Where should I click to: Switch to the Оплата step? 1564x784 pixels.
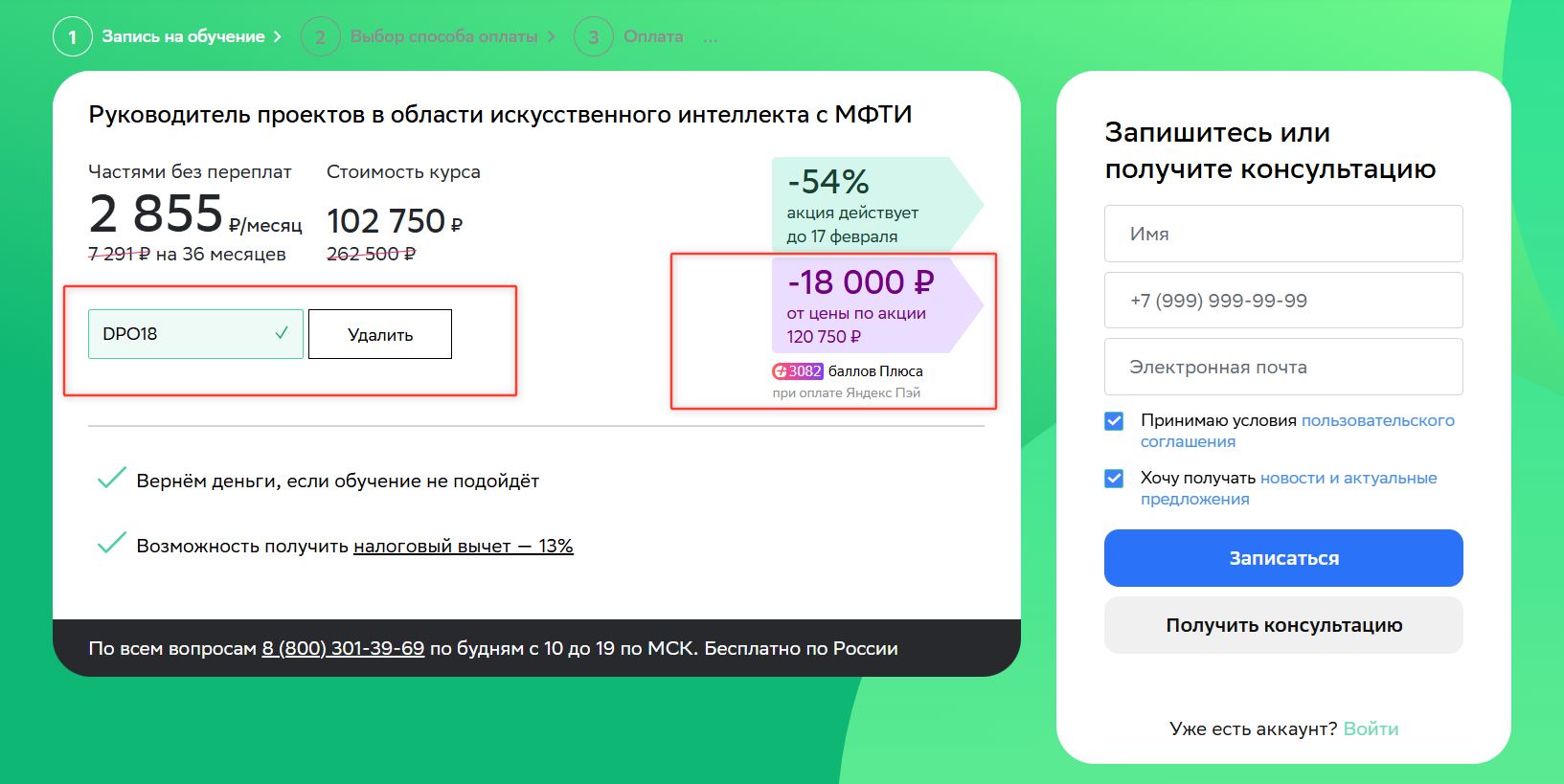(653, 36)
